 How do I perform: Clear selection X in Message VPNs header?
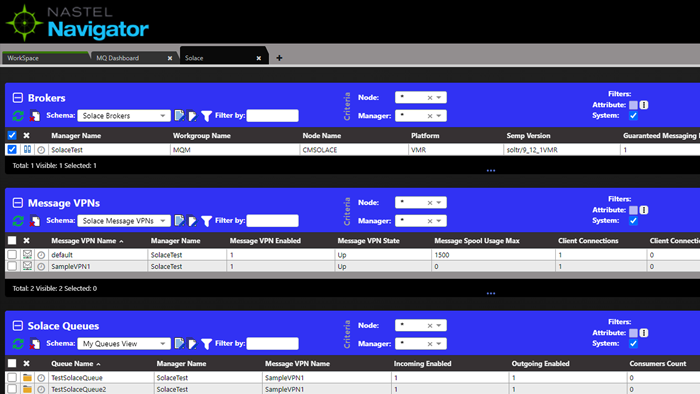[x=26, y=241]
